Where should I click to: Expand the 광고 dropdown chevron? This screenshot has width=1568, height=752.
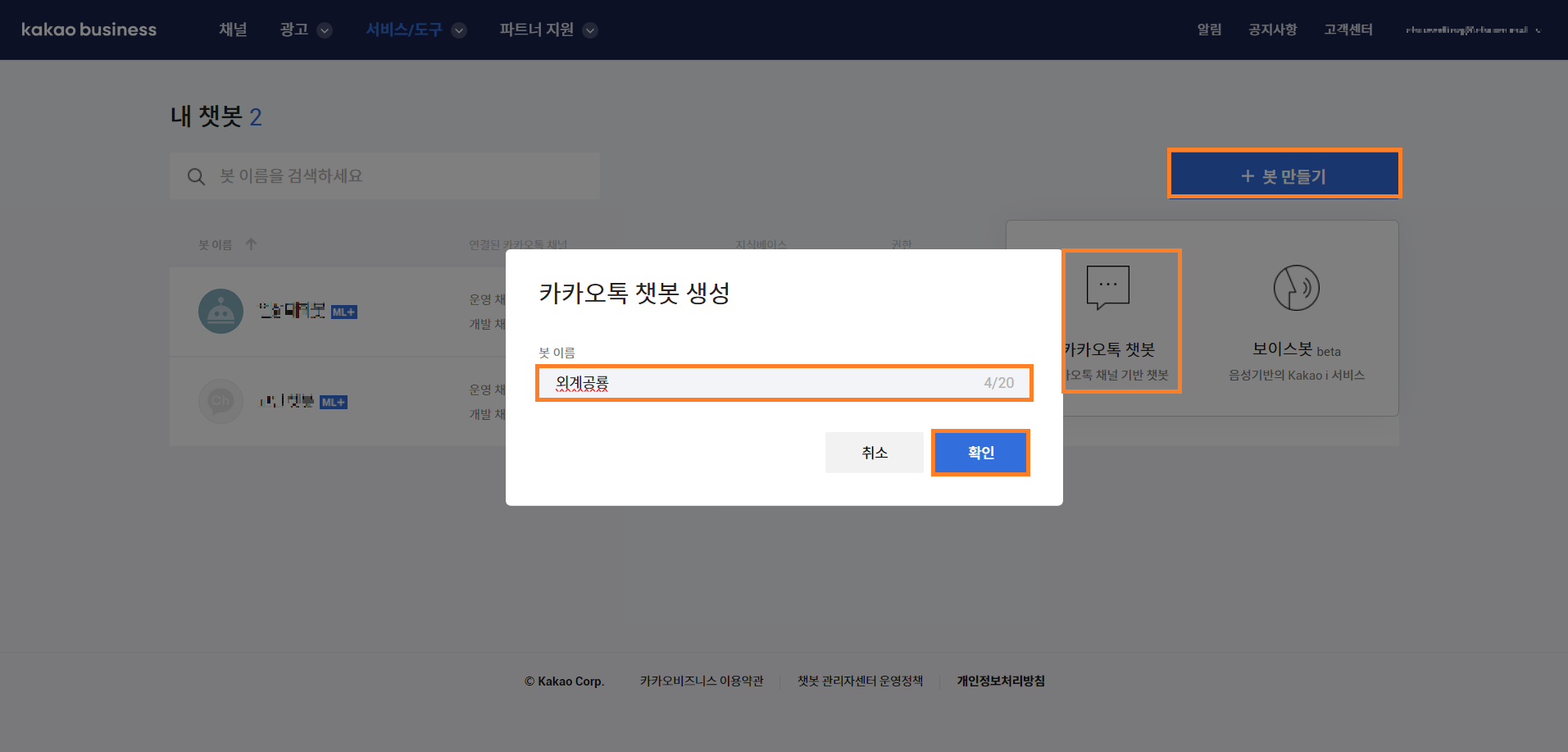point(325,30)
